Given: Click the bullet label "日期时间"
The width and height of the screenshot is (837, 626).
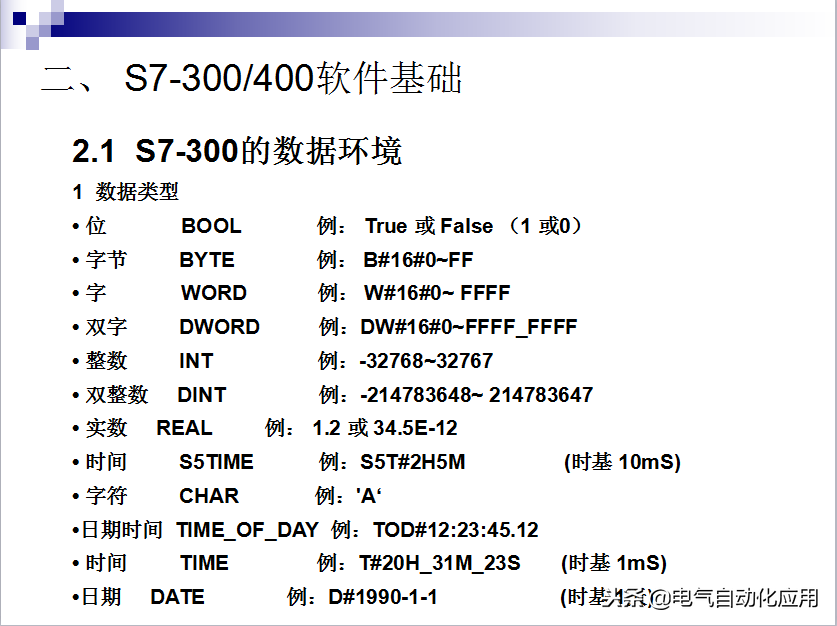Looking at the screenshot, I should 122,530.
